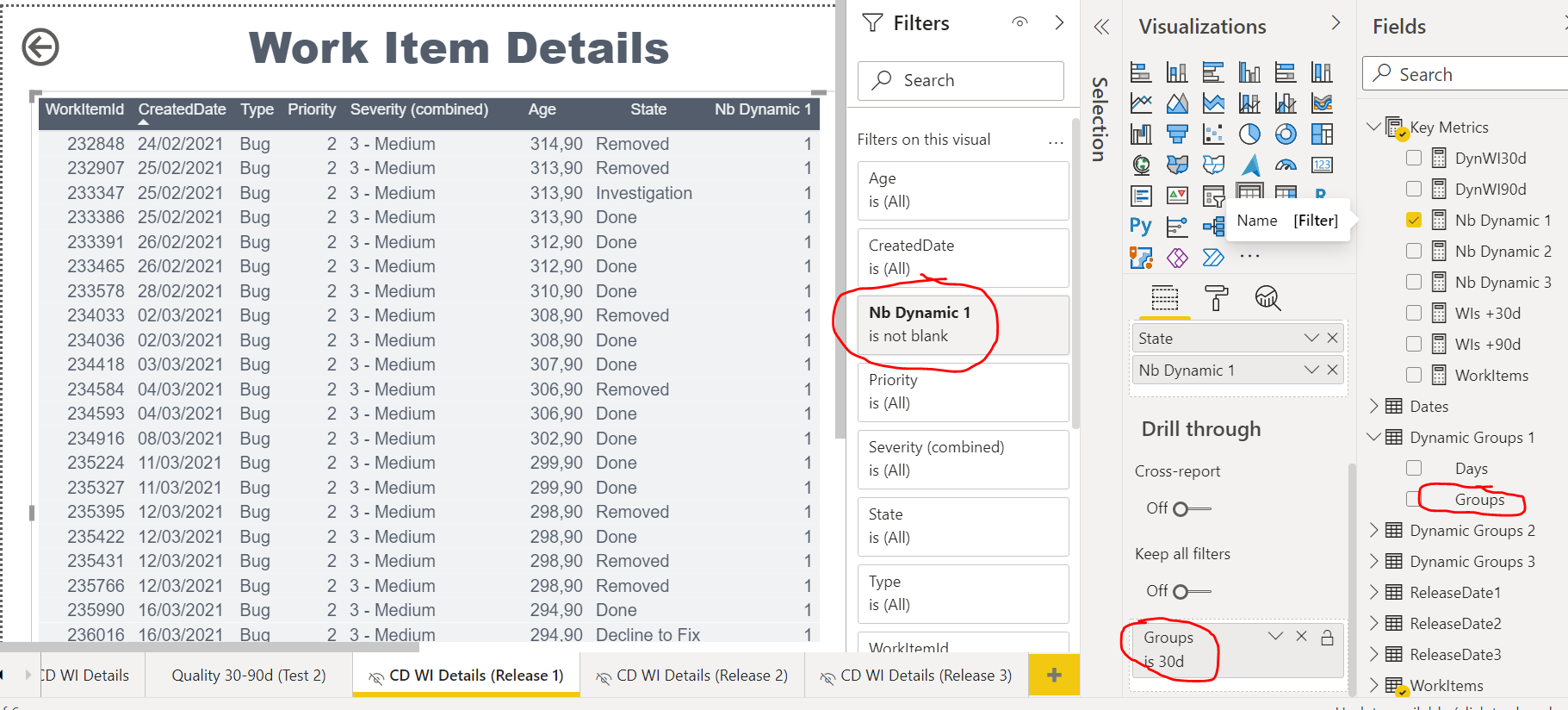Switch to CD WI Details (Release 2) tab
The image size is (1568, 710).
(x=692, y=676)
